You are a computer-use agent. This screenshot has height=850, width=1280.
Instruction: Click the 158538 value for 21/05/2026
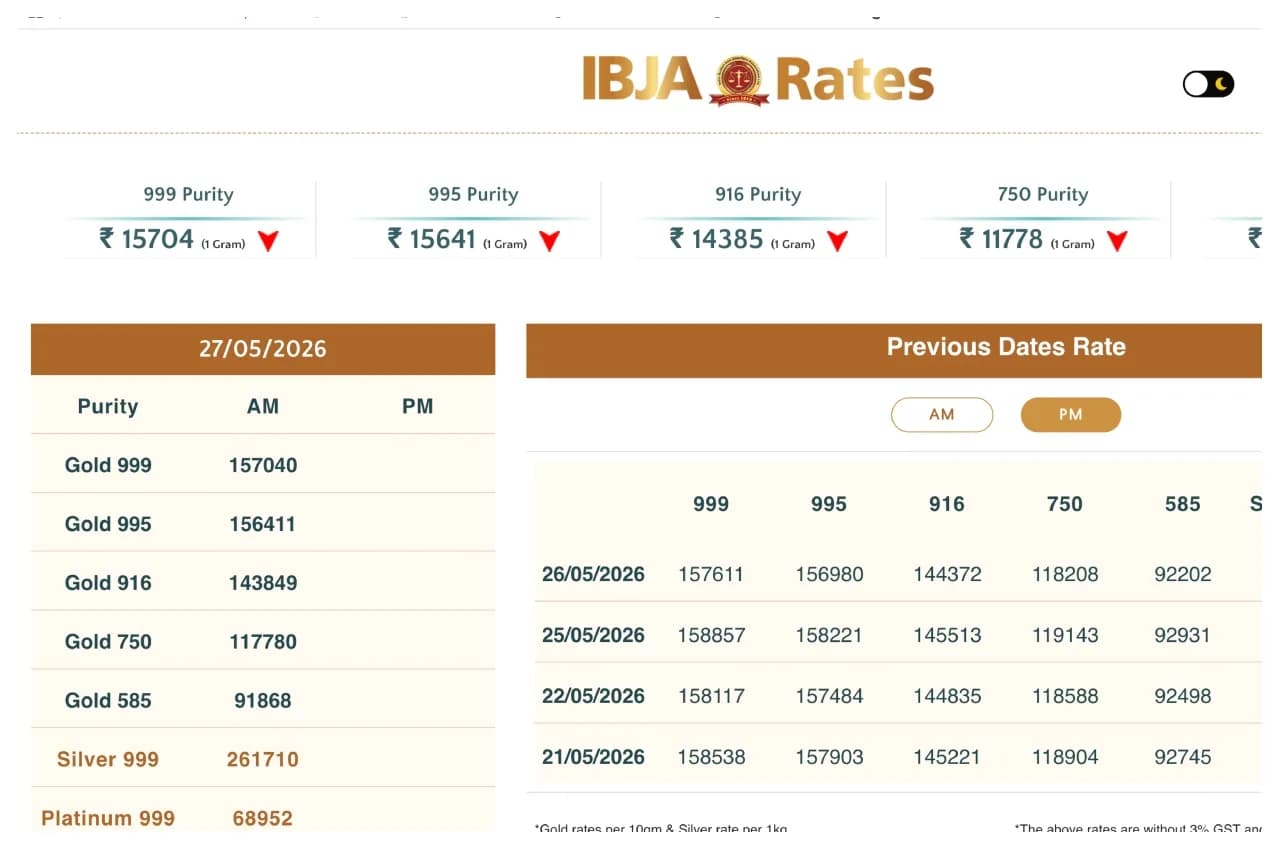(x=711, y=757)
